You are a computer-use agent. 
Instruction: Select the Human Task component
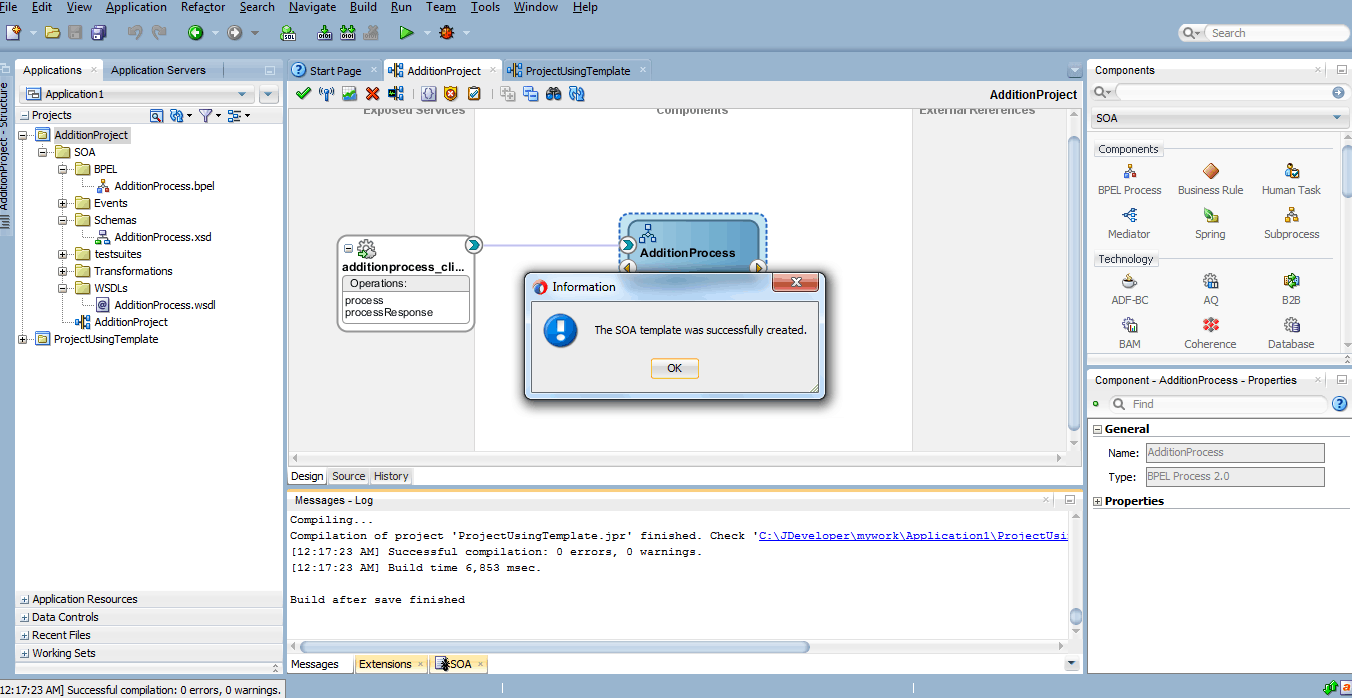point(1291,180)
